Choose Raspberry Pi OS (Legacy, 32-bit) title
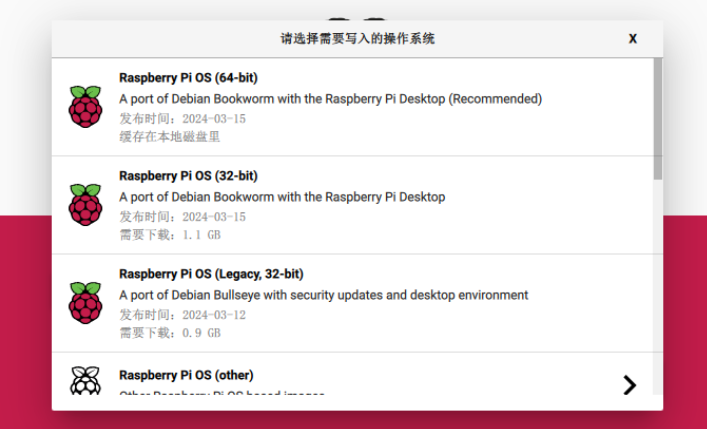 [211, 274]
